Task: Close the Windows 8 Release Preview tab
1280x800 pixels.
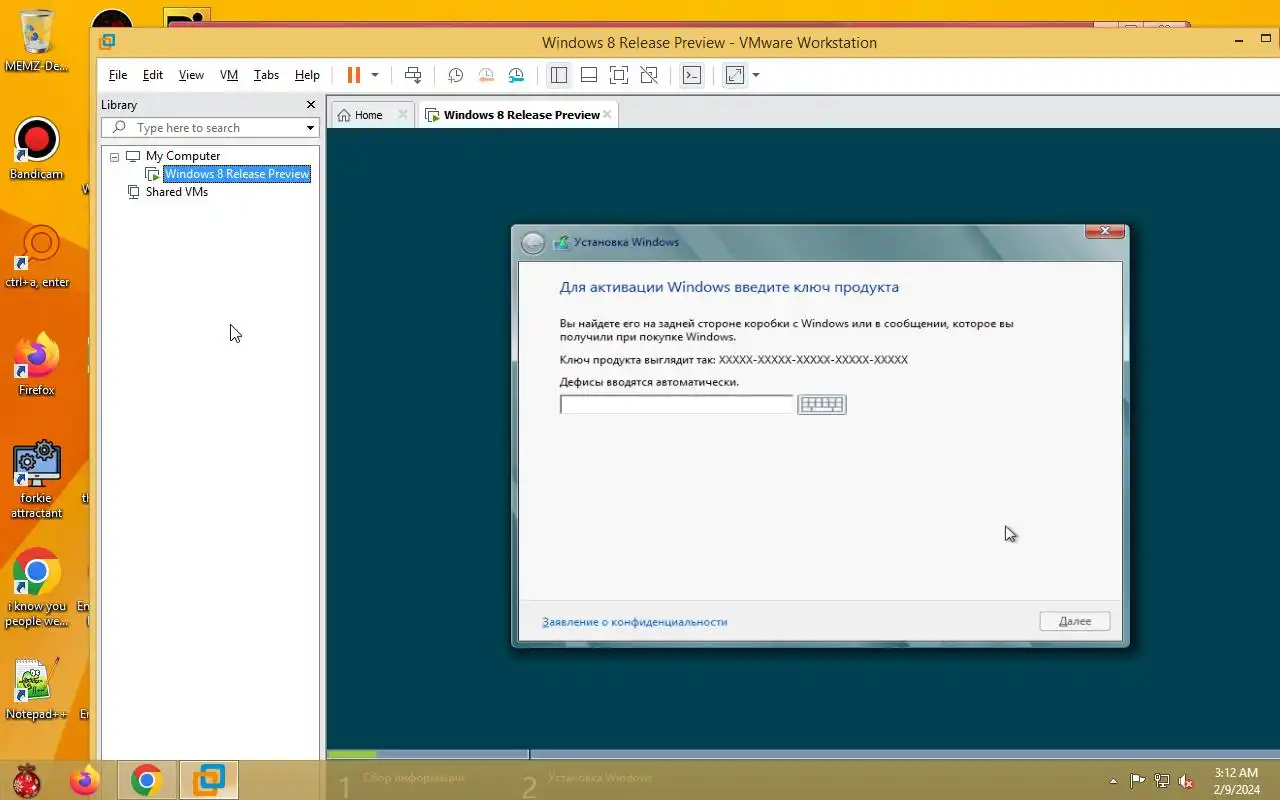Action: pyautogui.click(x=607, y=114)
